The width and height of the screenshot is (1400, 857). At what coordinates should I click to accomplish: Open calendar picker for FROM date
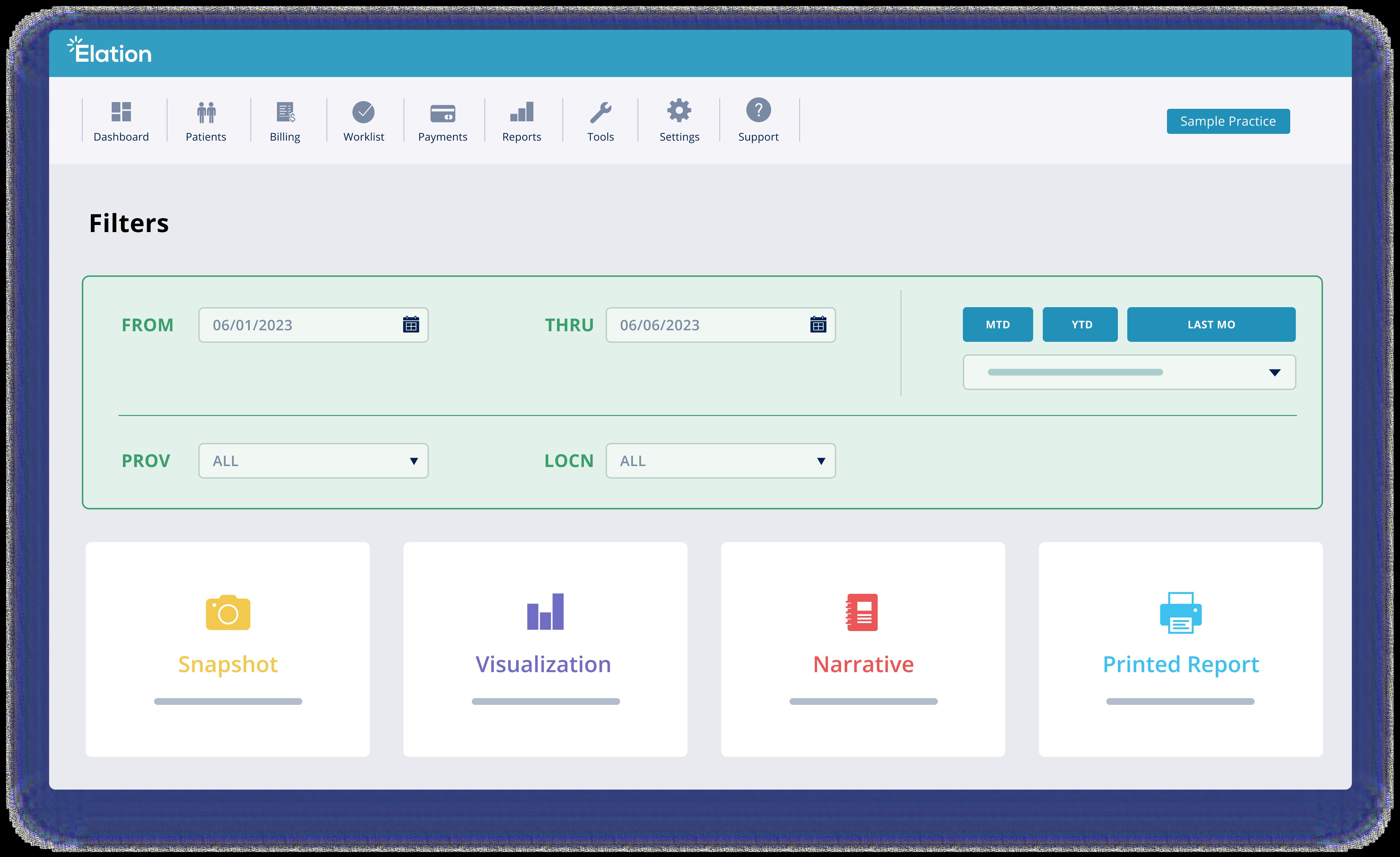(x=411, y=325)
